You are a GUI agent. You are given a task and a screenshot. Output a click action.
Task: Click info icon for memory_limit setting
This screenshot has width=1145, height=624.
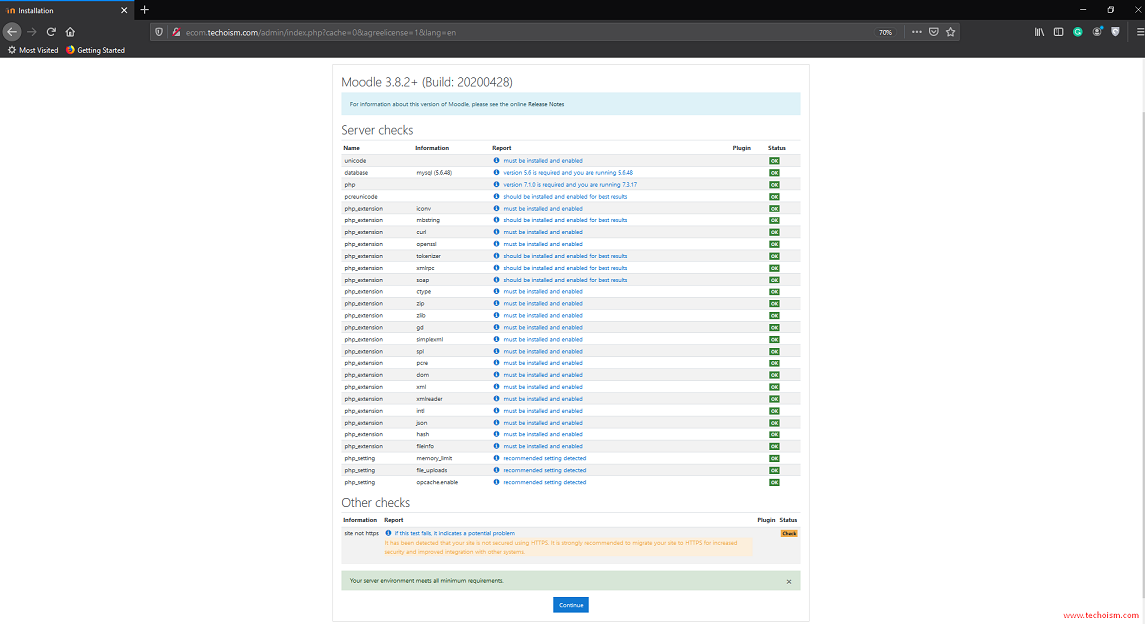497,458
